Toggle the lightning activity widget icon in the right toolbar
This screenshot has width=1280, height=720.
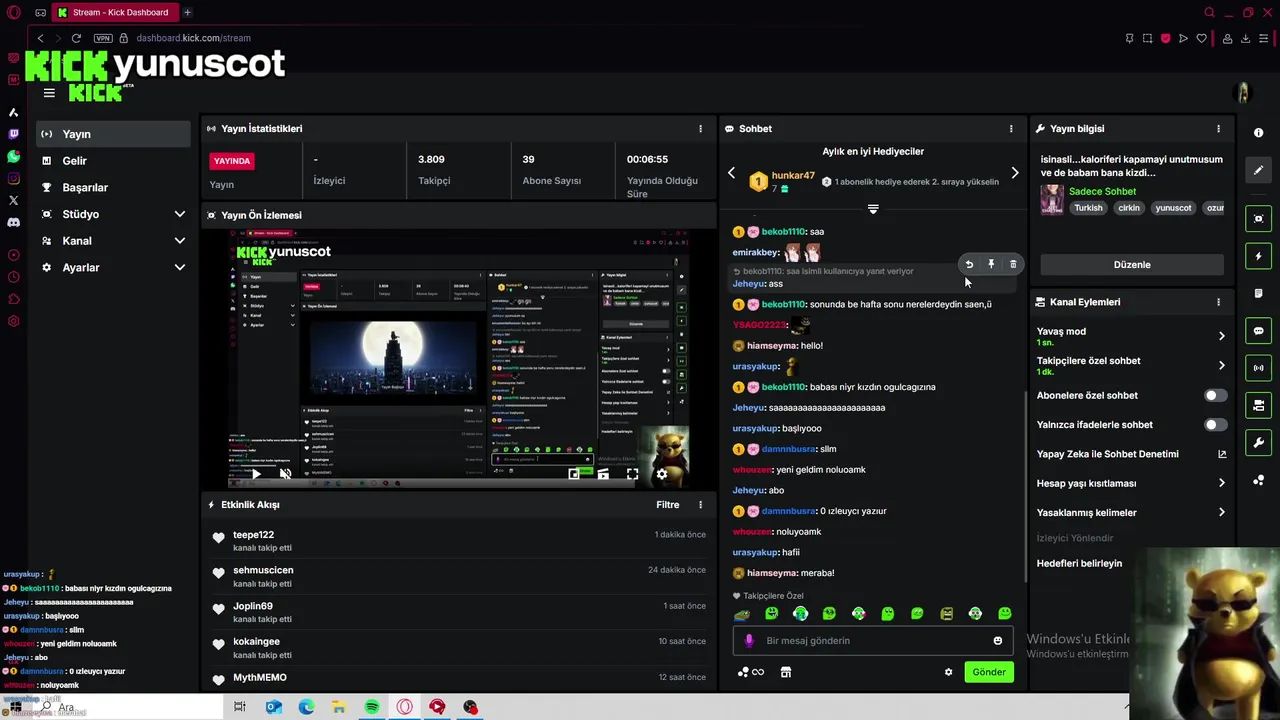click(1258, 256)
